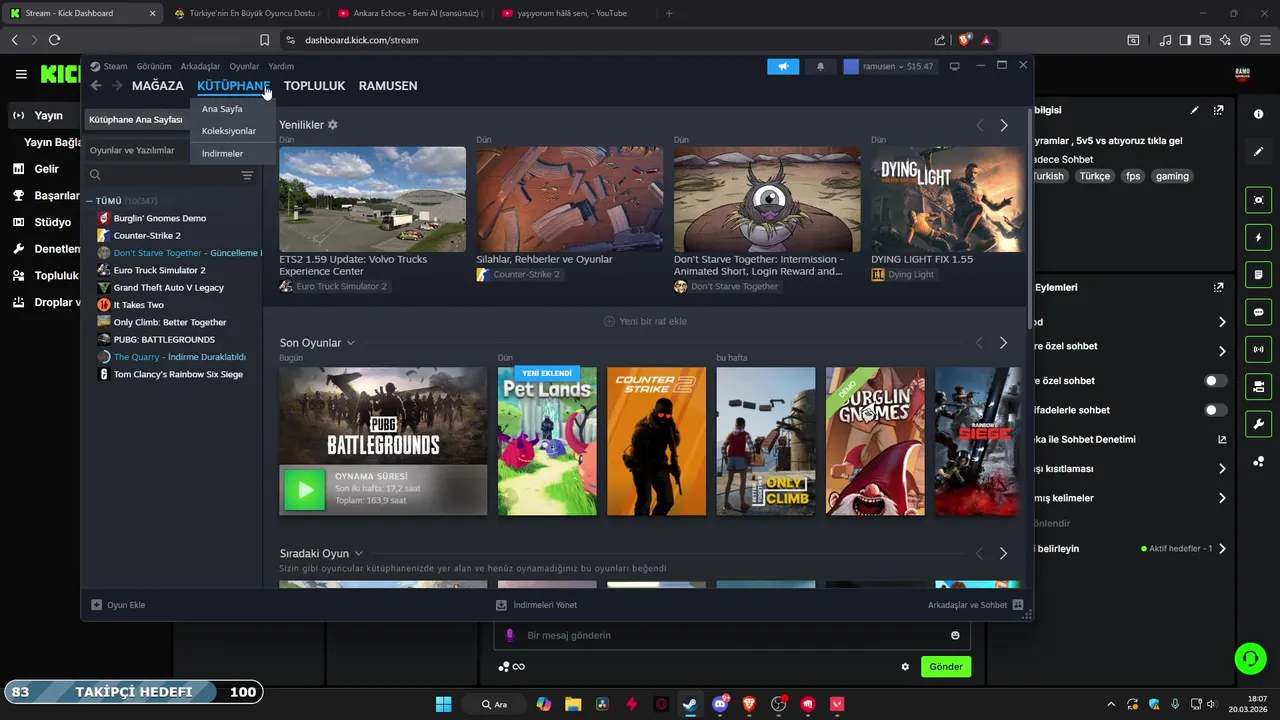Open the Steam Big Picture monitor icon
1280x720 pixels.
pyautogui.click(x=955, y=66)
